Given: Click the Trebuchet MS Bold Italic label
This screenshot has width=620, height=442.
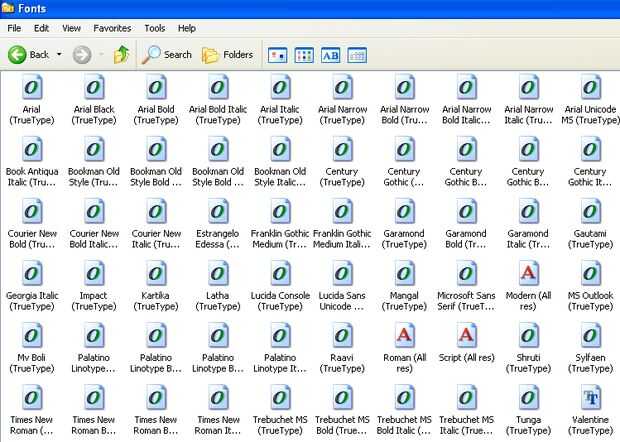Looking at the screenshot, I should point(404,425).
